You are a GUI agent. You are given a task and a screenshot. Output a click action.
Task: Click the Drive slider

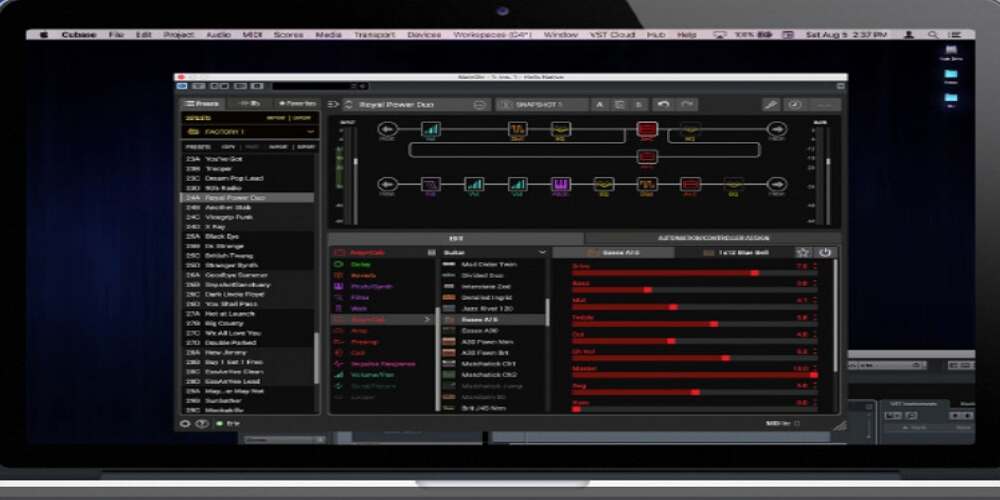[695, 273]
